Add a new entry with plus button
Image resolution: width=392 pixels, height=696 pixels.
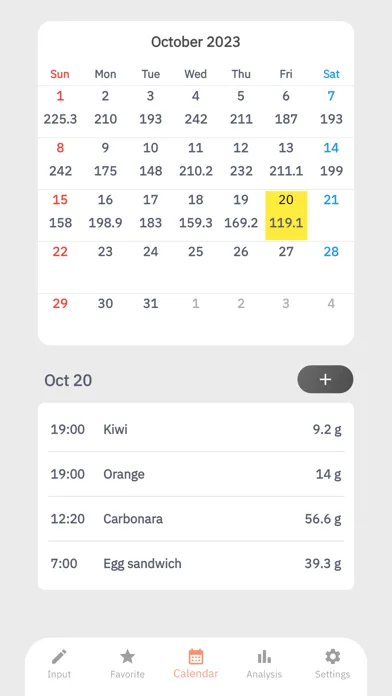pyautogui.click(x=325, y=380)
